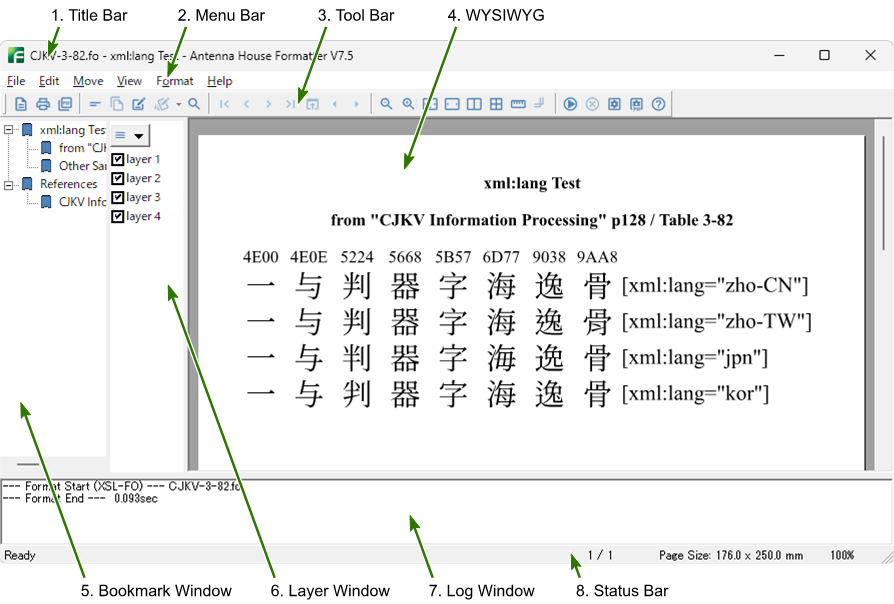The width and height of the screenshot is (894, 604).
Task: Open the View menu
Action: tap(129, 81)
